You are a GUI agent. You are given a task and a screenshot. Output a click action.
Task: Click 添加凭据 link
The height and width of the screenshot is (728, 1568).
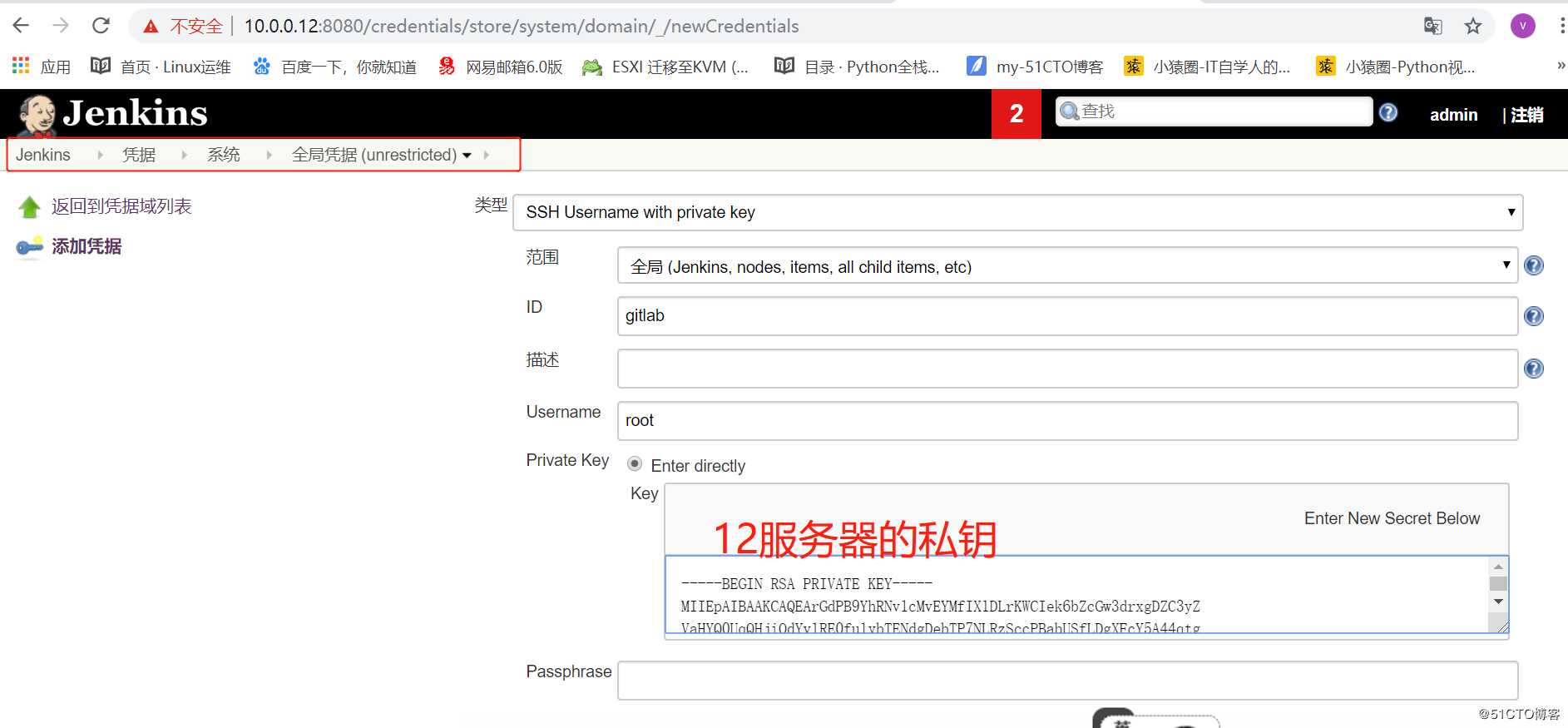(87, 246)
